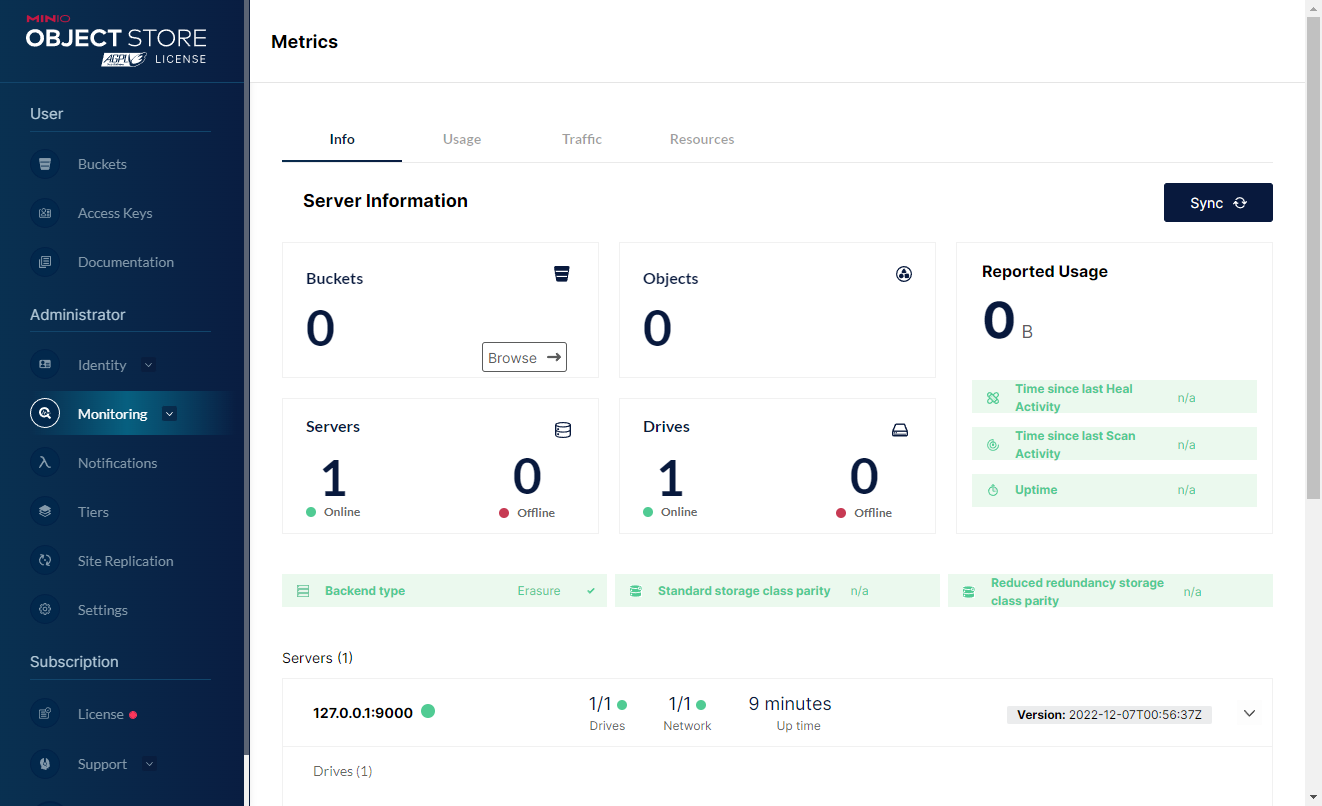Switch to the Usage tab
The height and width of the screenshot is (806, 1322).
(x=462, y=139)
